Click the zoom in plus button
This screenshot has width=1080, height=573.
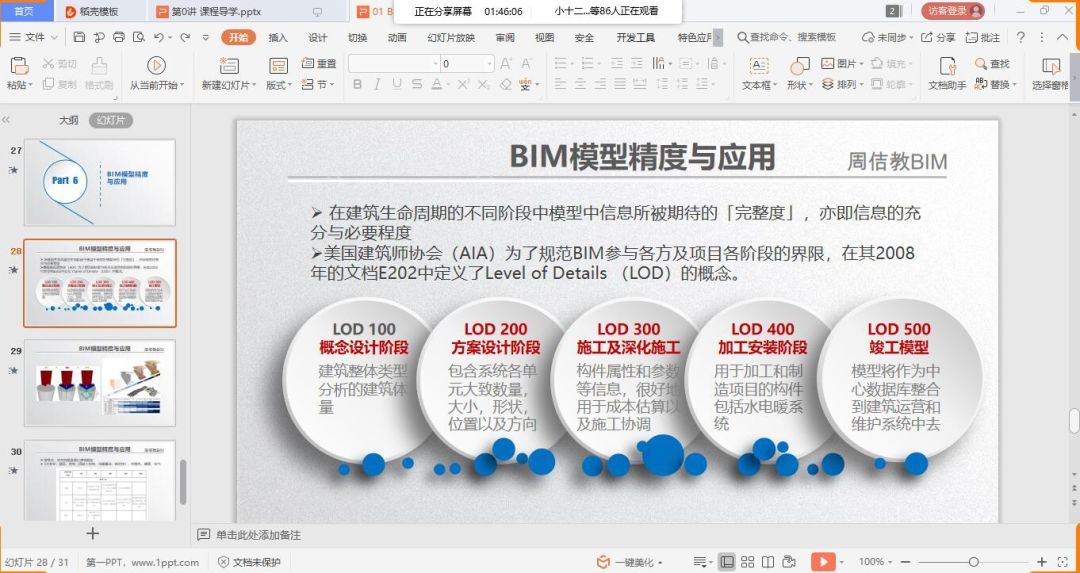1042,562
